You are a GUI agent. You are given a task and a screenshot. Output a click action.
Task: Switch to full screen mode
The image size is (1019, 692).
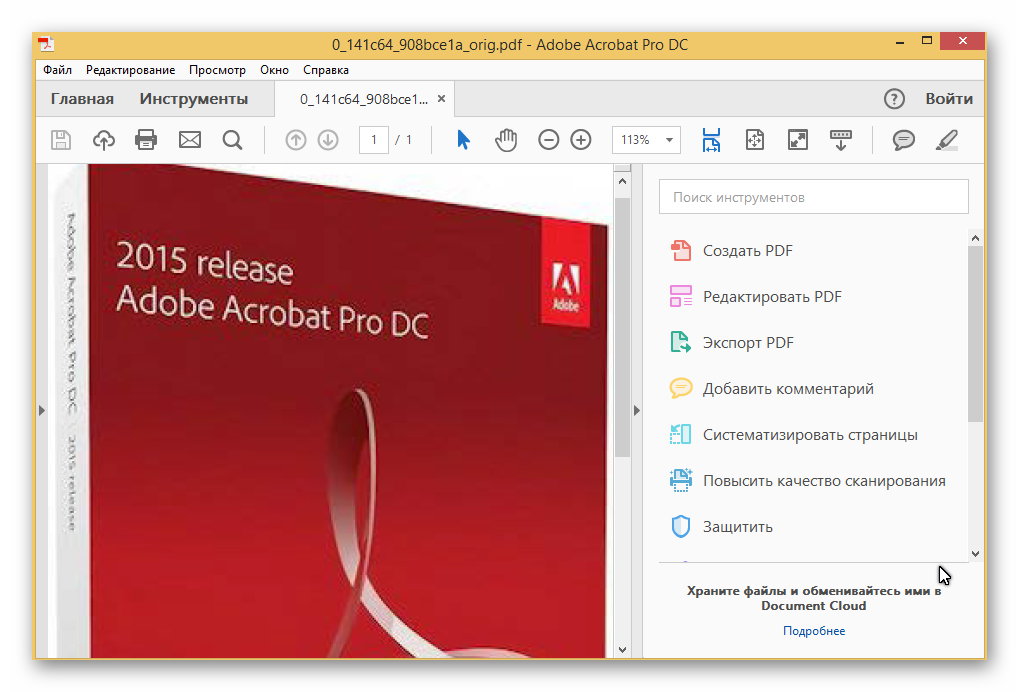coord(797,140)
